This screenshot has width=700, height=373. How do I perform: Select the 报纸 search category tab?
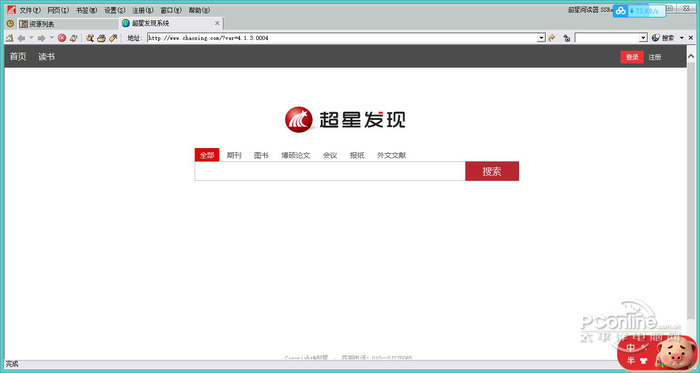pyautogui.click(x=357, y=155)
